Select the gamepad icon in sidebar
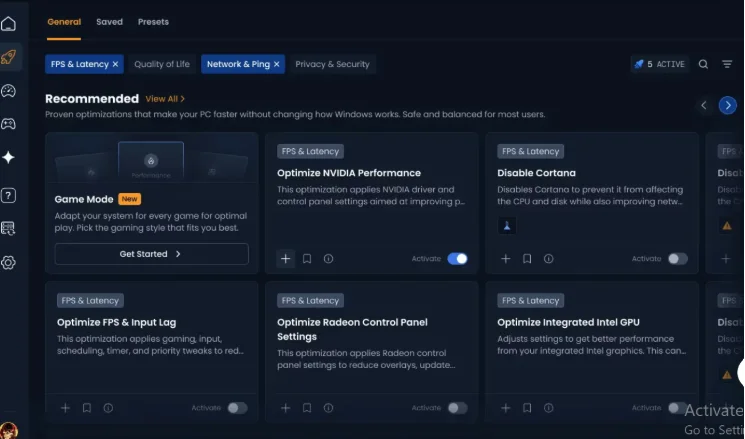 (9, 124)
